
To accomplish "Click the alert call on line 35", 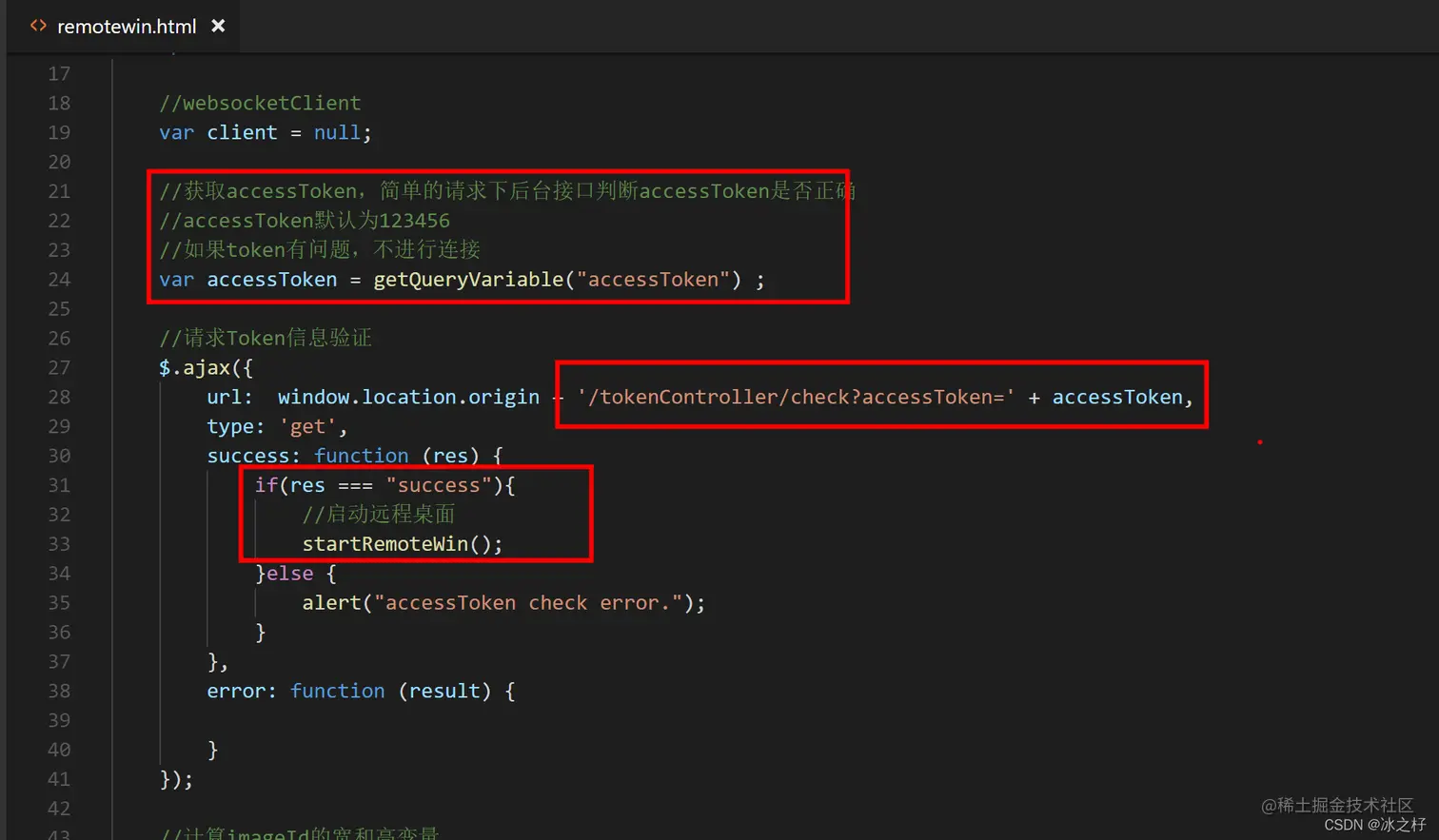I will point(331,603).
